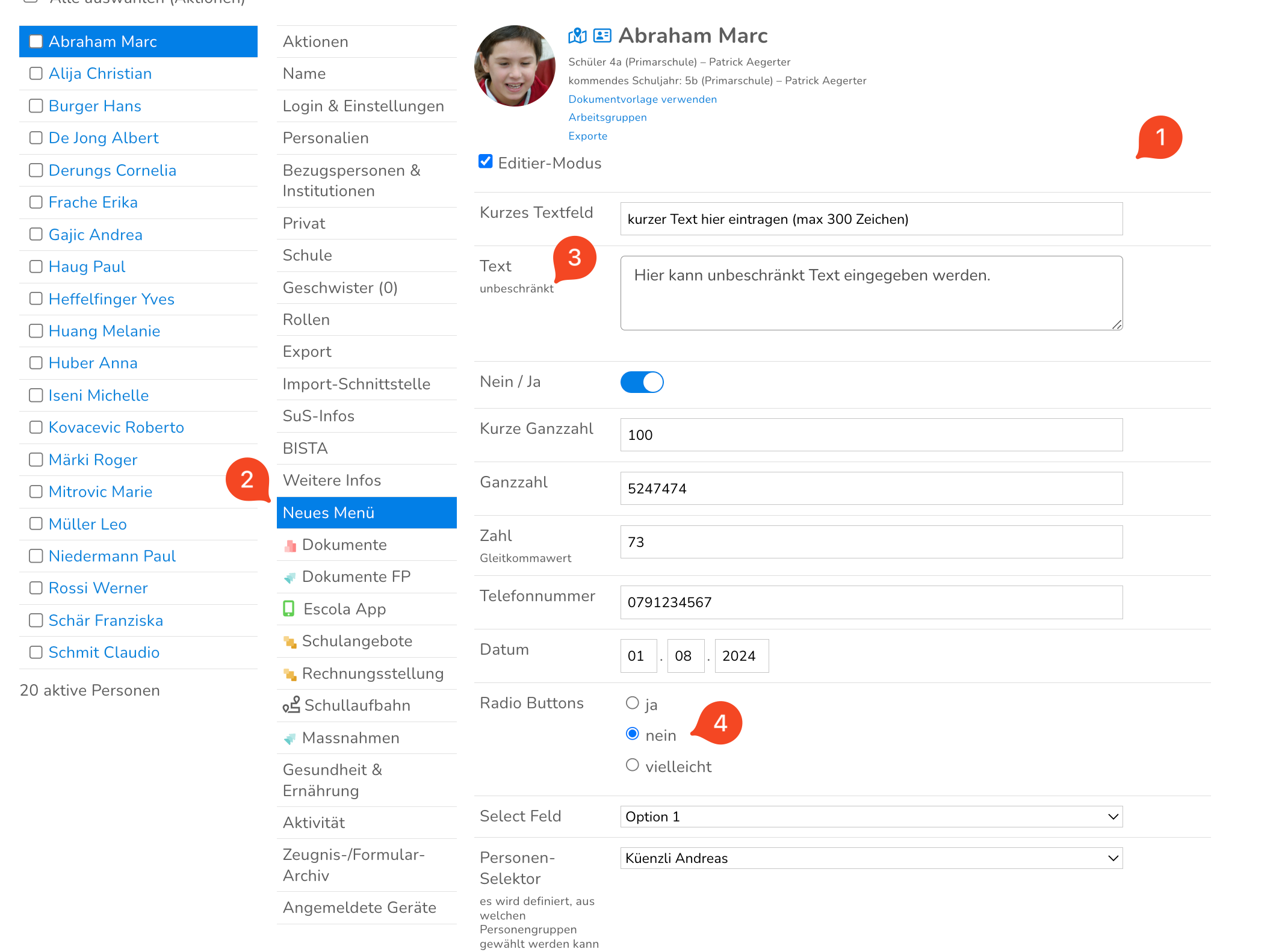Screen dimensions: 1282x952
Task: Click the red Dokumente icon
Action: (290, 546)
